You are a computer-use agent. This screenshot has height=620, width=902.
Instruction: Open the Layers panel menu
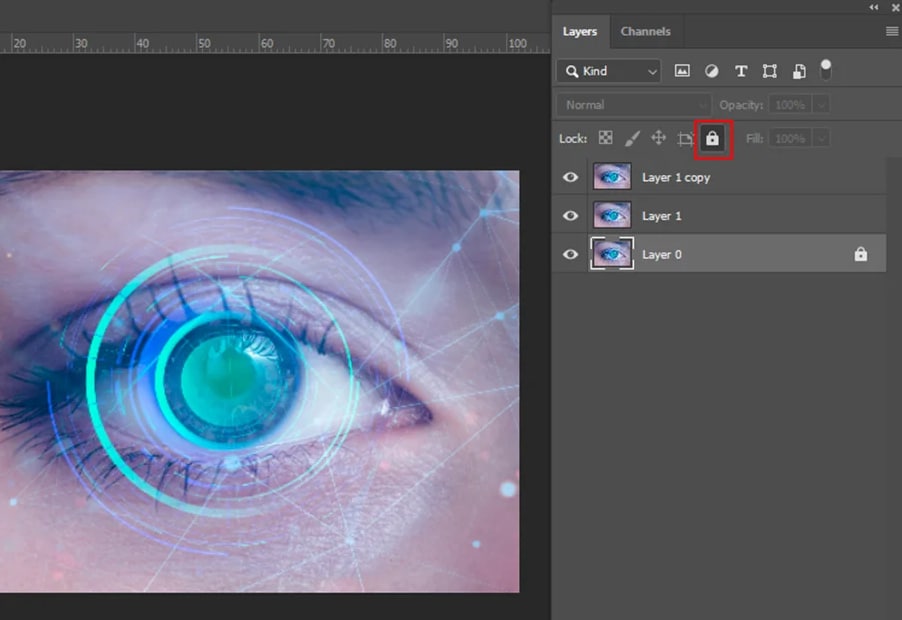pos(891,31)
